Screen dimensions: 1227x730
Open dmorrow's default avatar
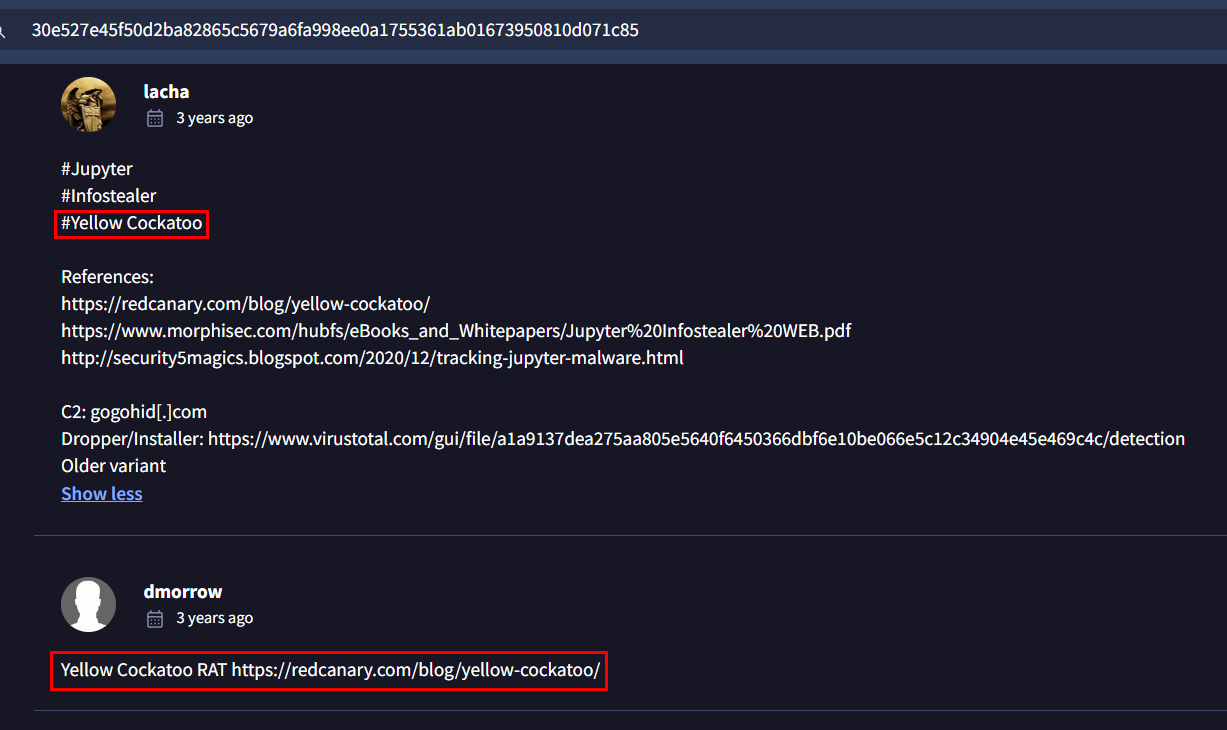click(89, 604)
